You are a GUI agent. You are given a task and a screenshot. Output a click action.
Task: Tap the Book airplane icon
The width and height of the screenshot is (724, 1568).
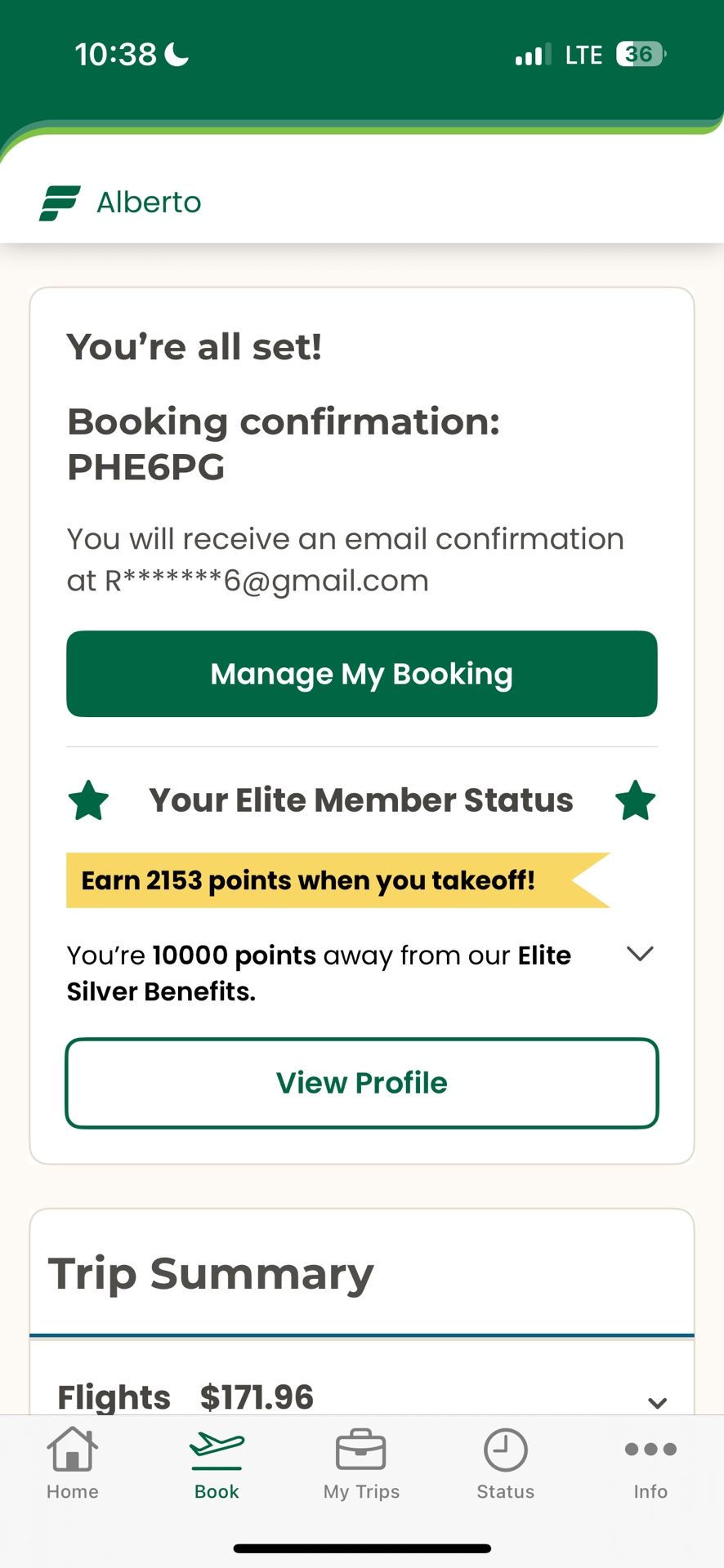point(217,1448)
